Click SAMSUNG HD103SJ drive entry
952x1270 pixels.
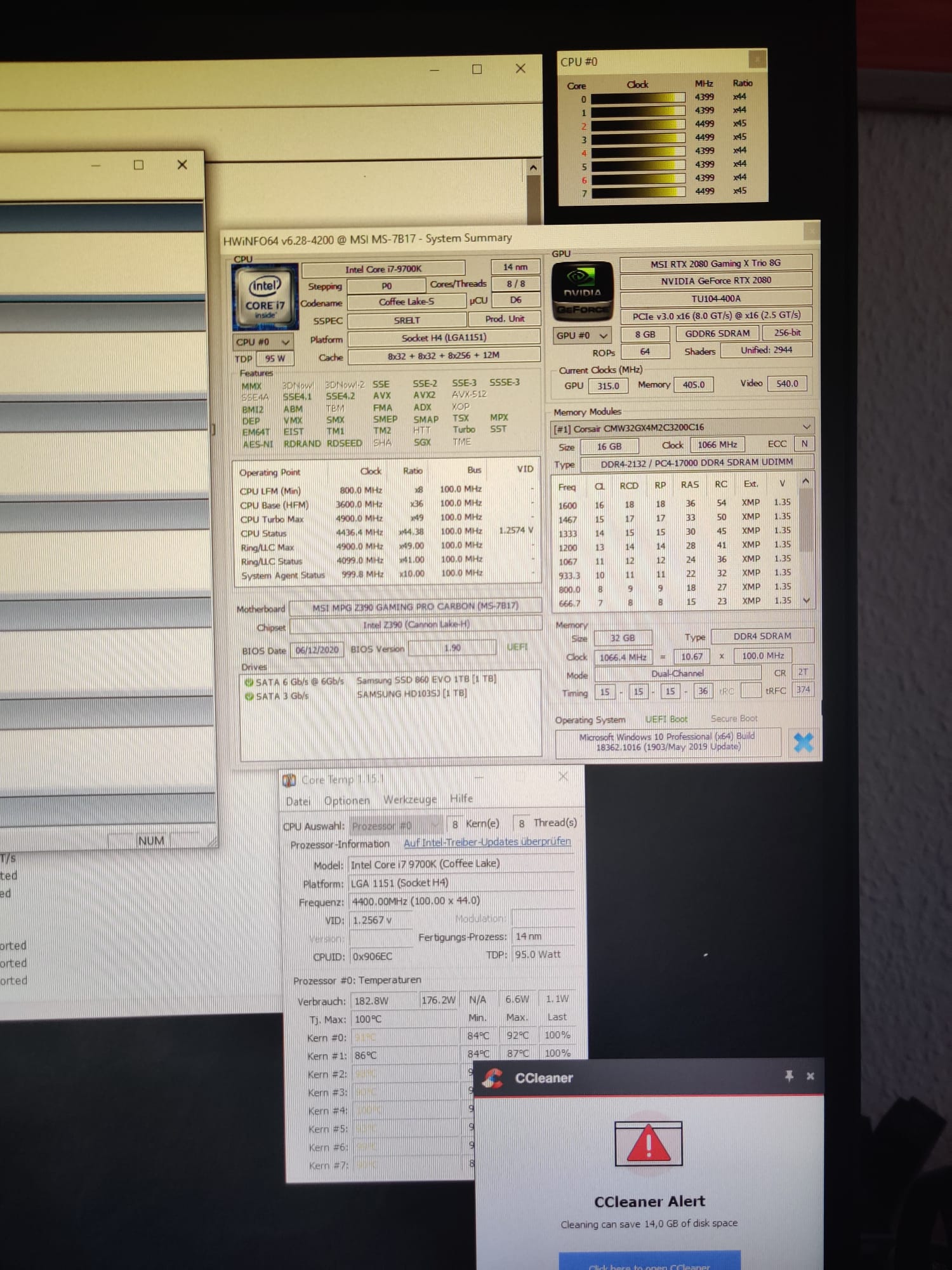click(x=412, y=693)
